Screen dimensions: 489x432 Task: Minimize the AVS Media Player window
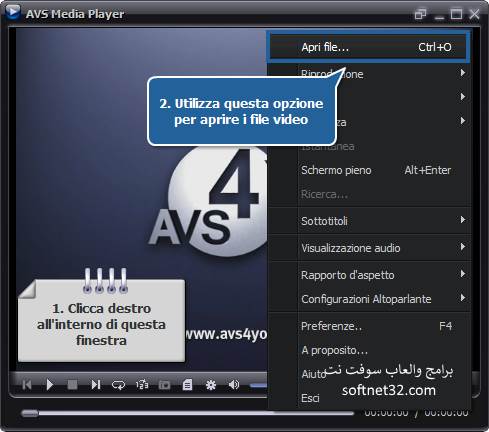439,17
